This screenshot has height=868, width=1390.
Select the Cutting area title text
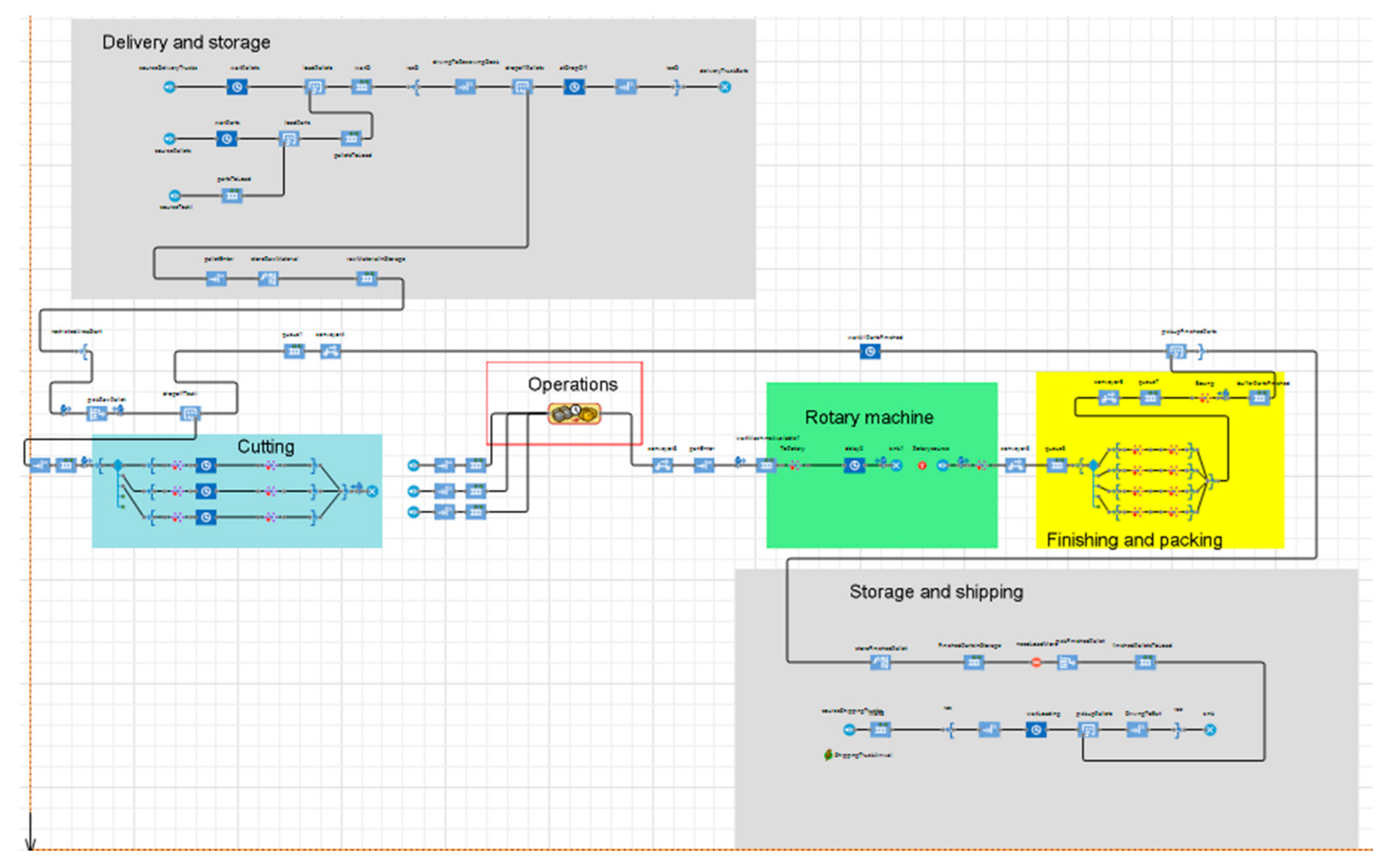point(266,447)
